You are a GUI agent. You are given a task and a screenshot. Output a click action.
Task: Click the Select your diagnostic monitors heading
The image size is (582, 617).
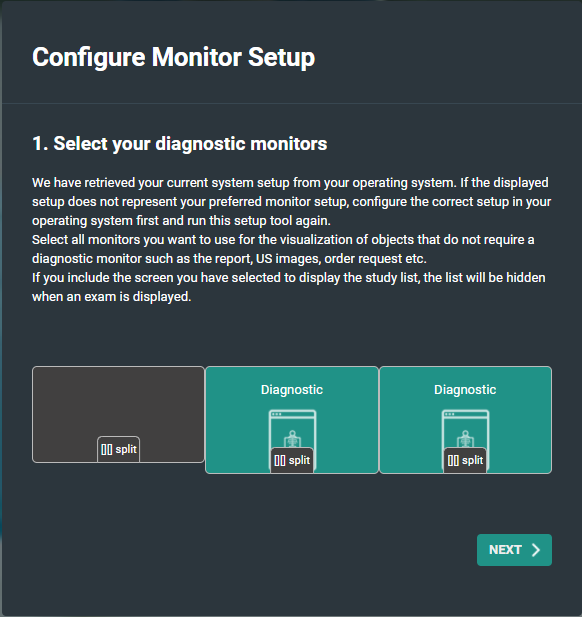[179, 144]
